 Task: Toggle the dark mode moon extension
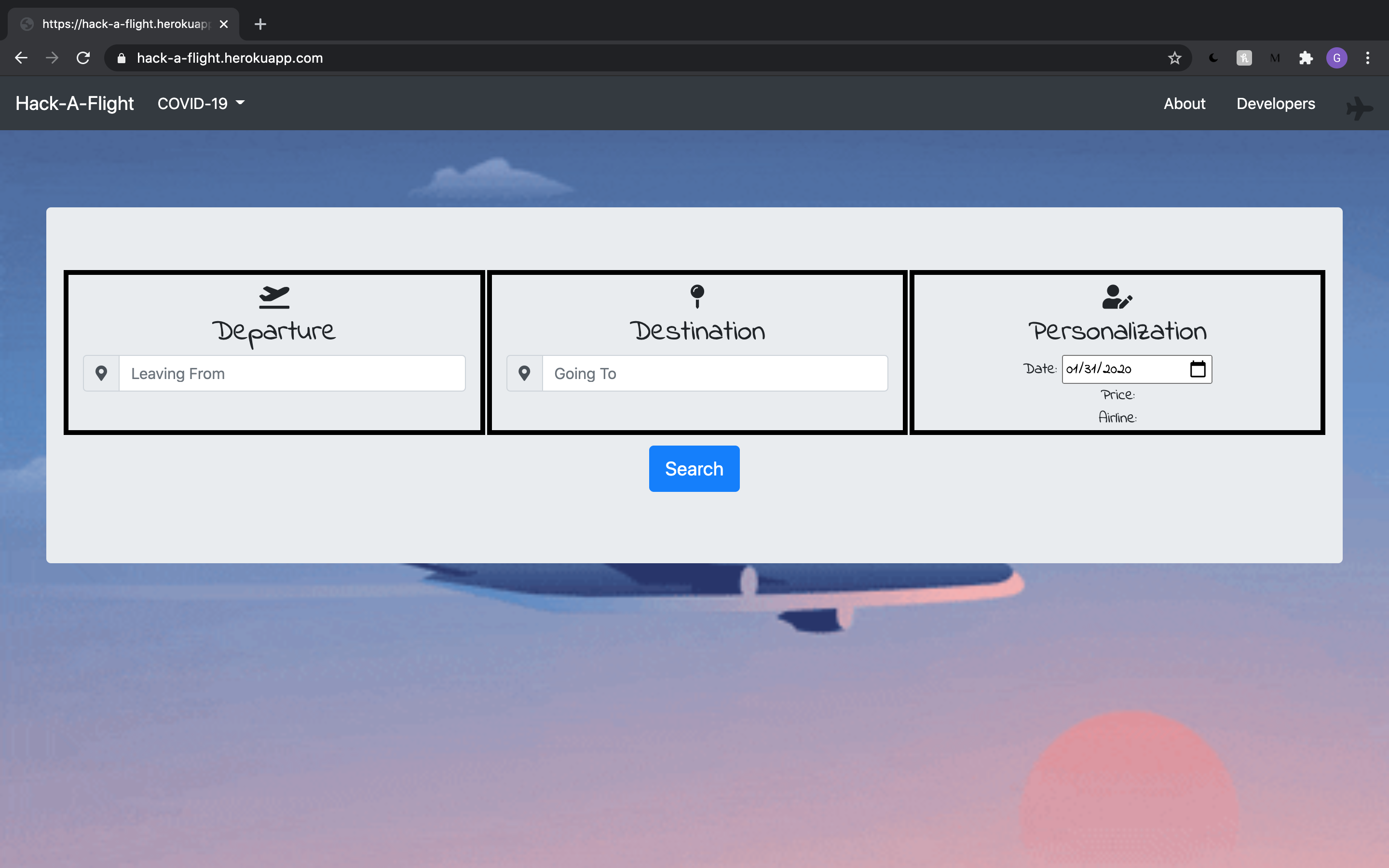point(1213,58)
